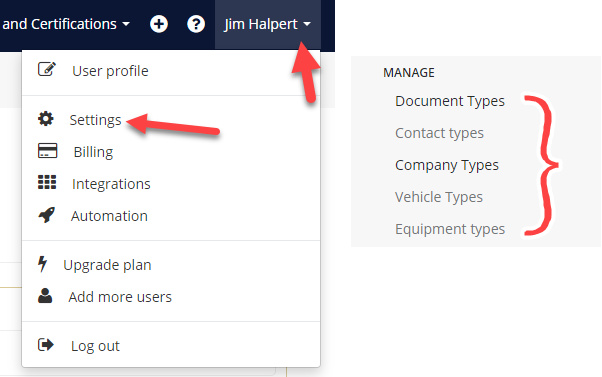Click the Billing credit card icon

click(47, 150)
